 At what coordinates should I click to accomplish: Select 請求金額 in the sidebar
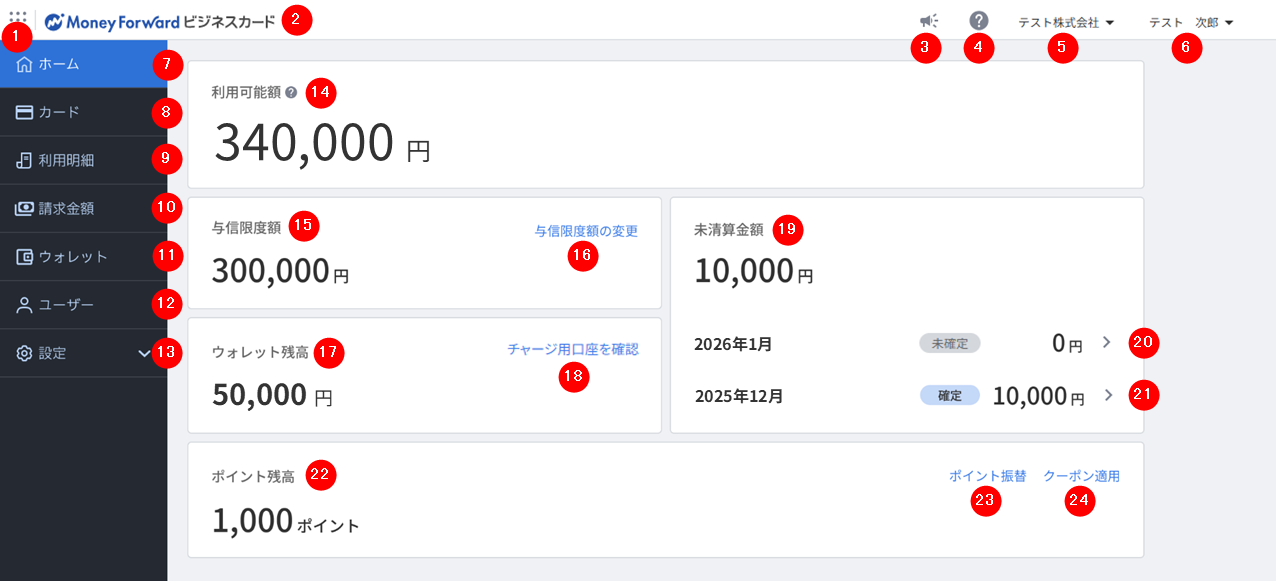pos(67,209)
